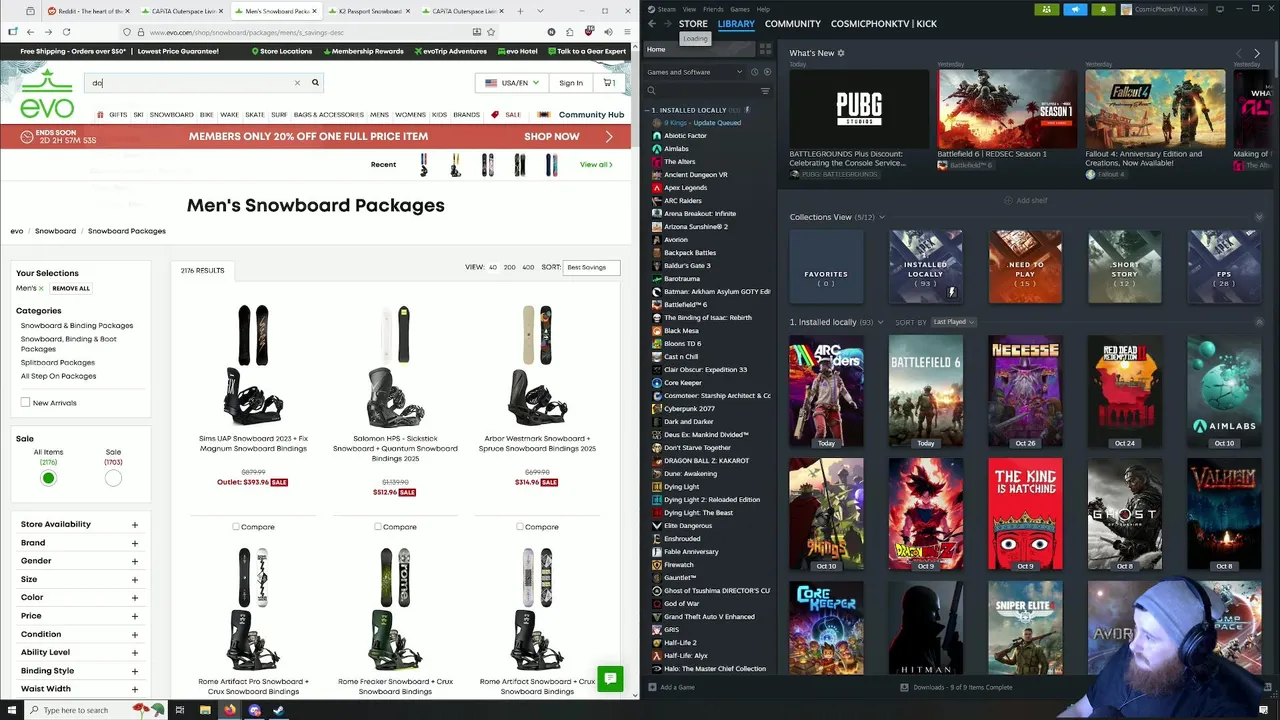Open Firefox from the Windows taskbar
The height and width of the screenshot is (720, 1280).
230,710
